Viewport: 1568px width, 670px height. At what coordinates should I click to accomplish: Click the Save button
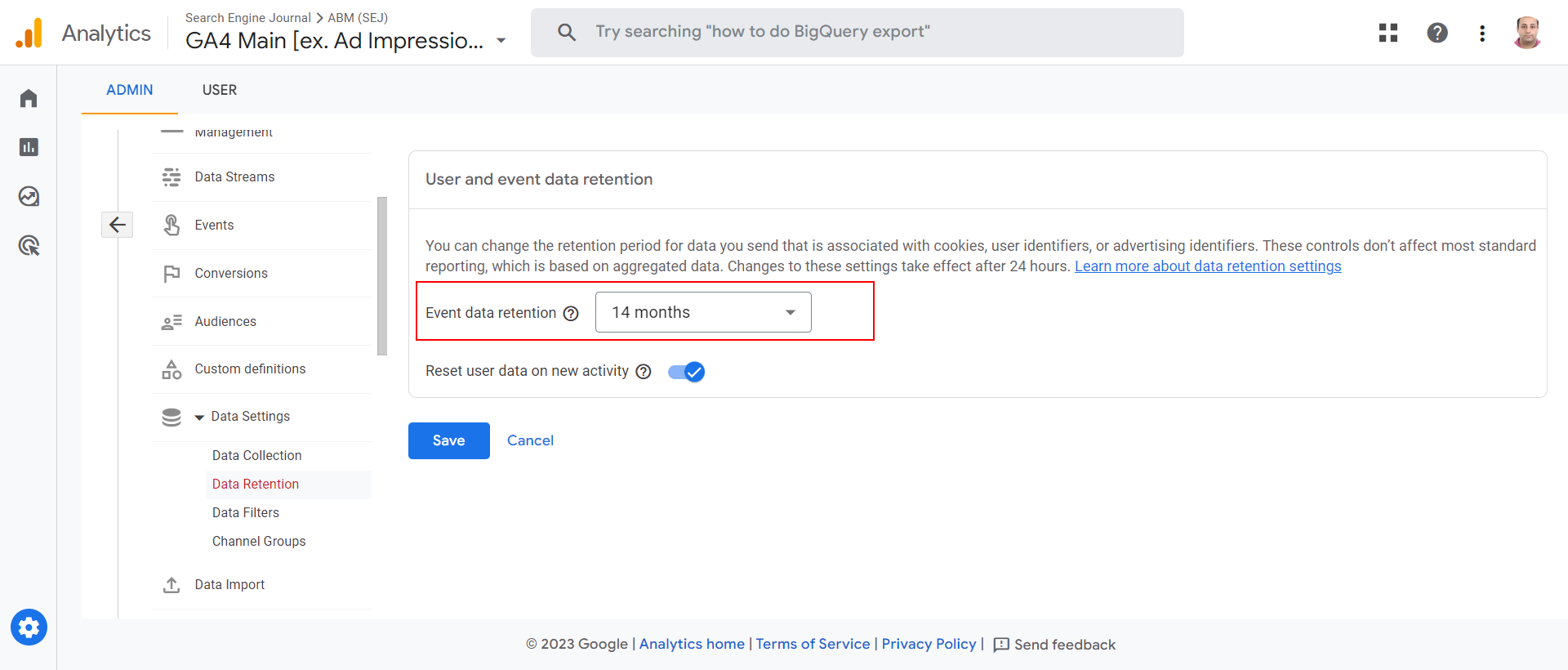click(448, 440)
